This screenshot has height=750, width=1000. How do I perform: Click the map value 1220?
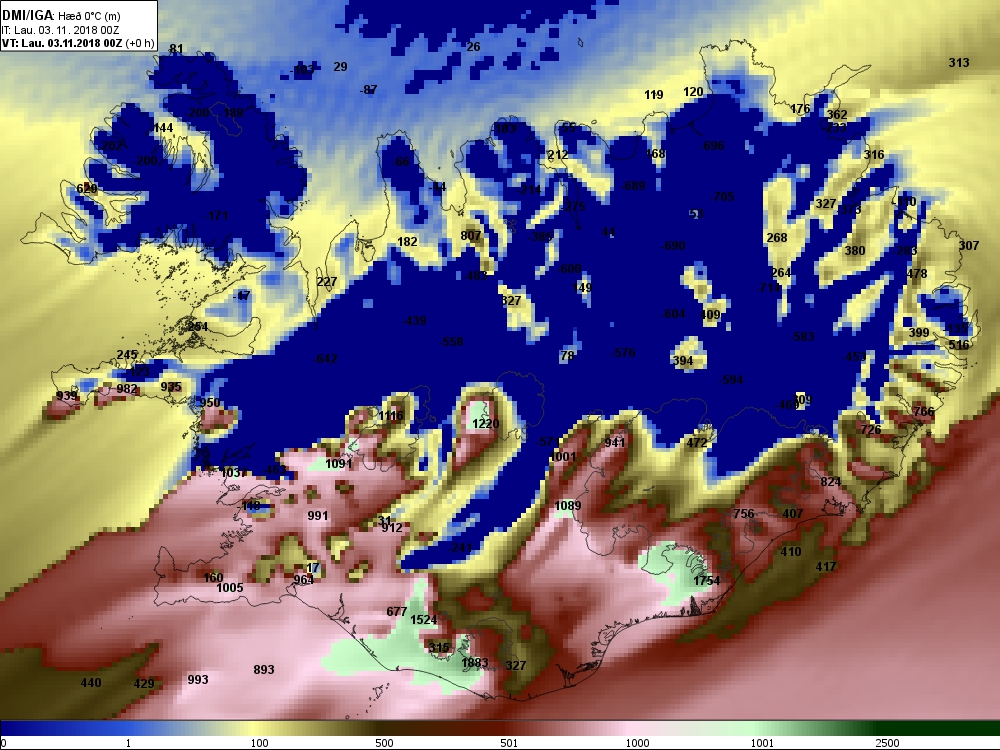pyautogui.click(x=486, y=423)
